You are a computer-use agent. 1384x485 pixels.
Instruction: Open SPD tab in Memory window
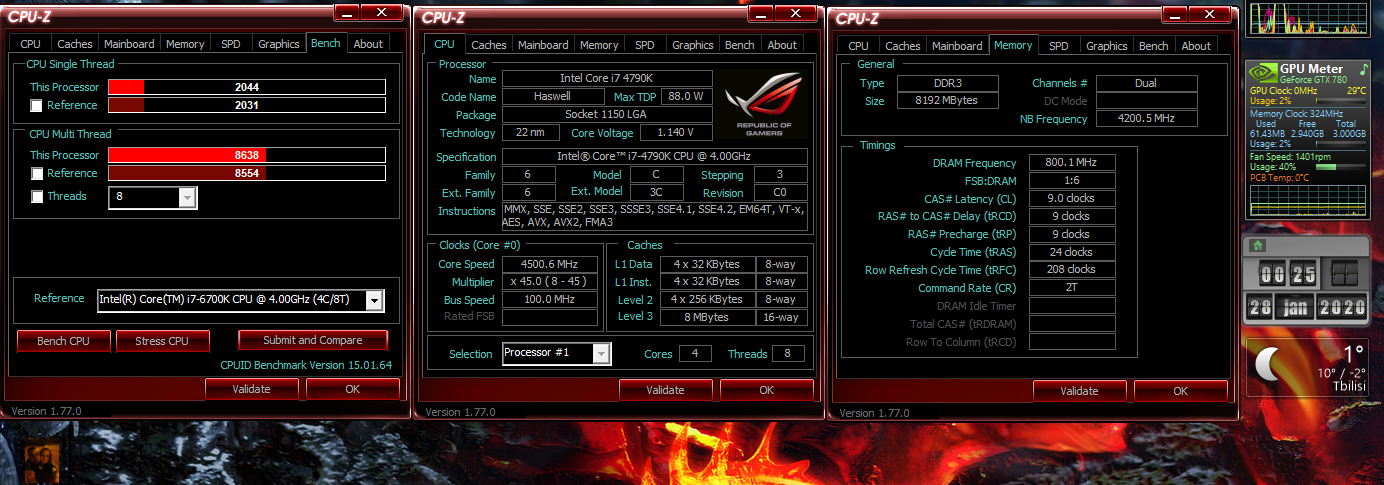tap(1059, 46)
